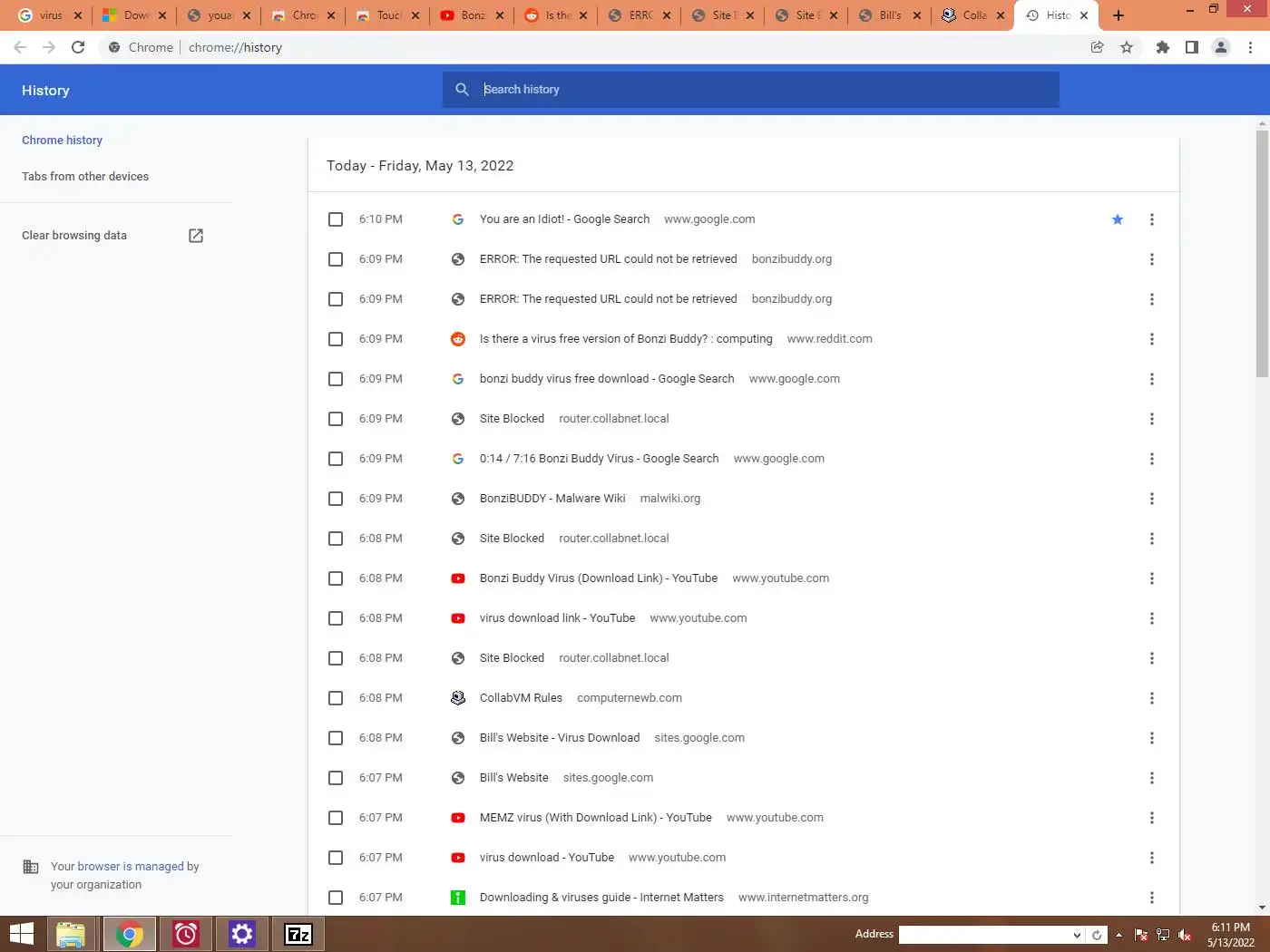This screenshot has height=952, width=1270.
Task: Open actions menu for Reddit Bonzi Buddy entry
Action: point(1152,339)
